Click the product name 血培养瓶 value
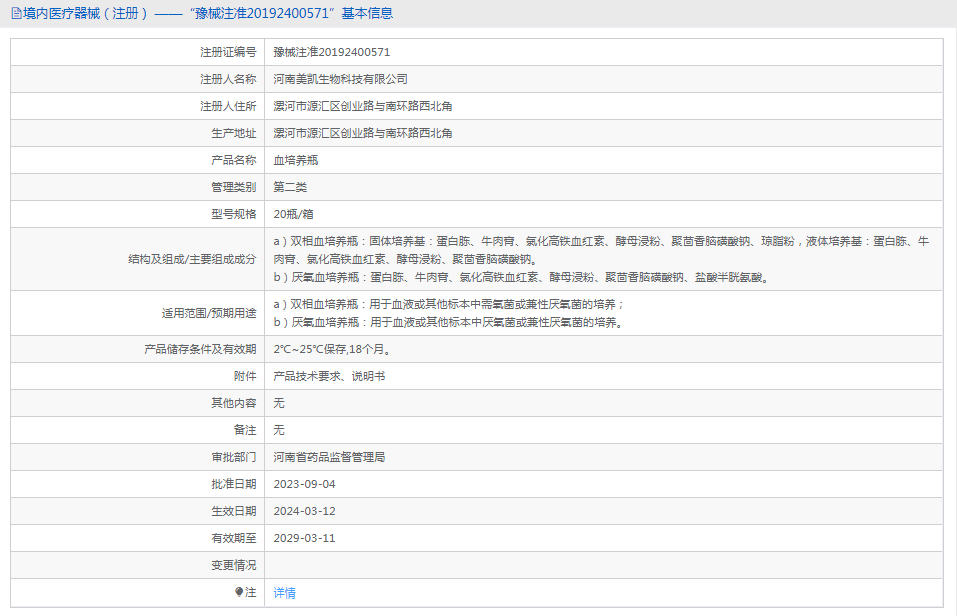Viewport: 957px width, 616px height. coord(296,160)
